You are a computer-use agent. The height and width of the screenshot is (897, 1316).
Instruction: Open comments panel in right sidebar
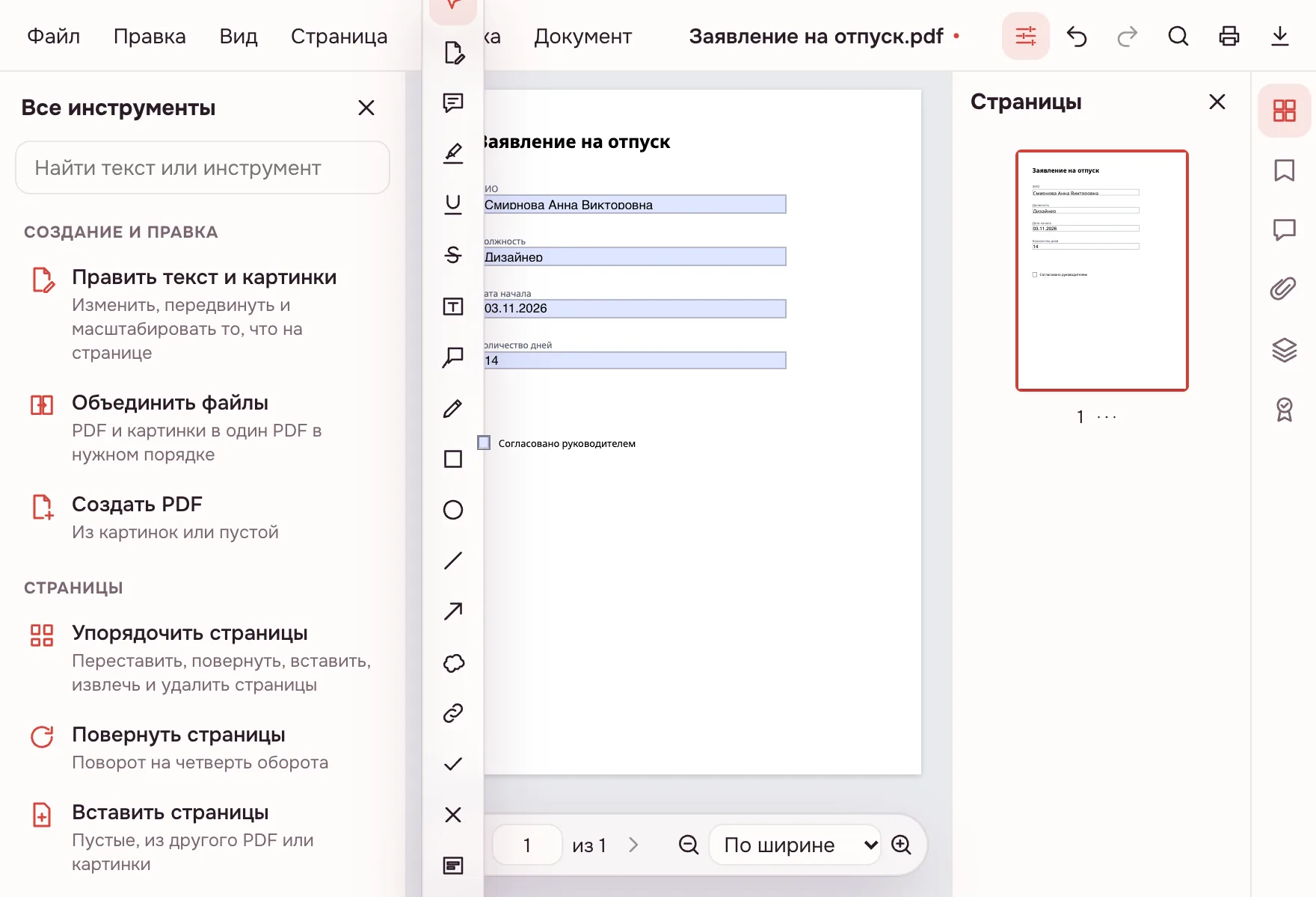(x=1285, y=229)
